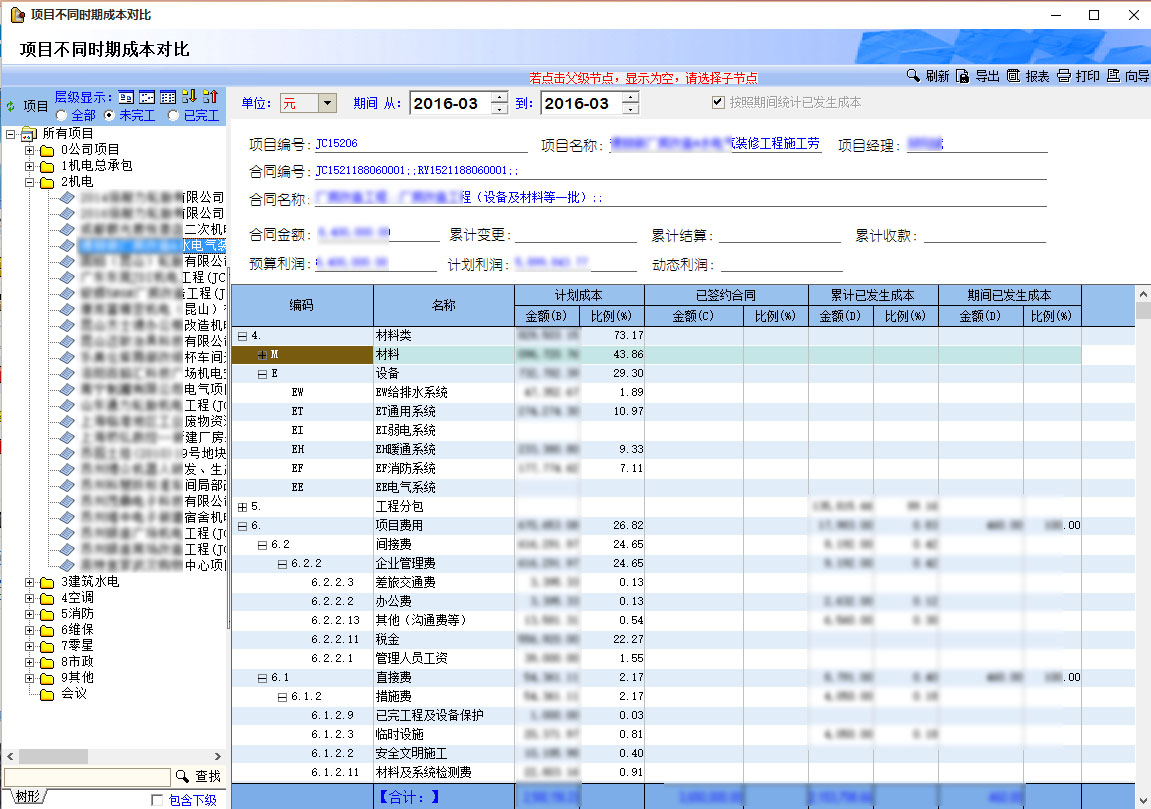This screenshot has width=1151, height=809.
Task: Click the JC15206 project number link
Action: pyautogui.click(x=336, y=144)
